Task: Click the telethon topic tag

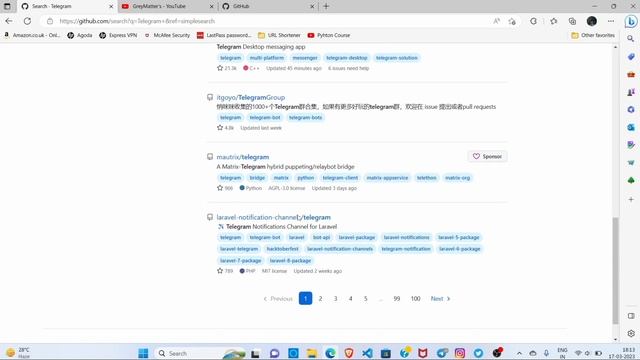Action: pyautogui.click(x=427, y=178)
